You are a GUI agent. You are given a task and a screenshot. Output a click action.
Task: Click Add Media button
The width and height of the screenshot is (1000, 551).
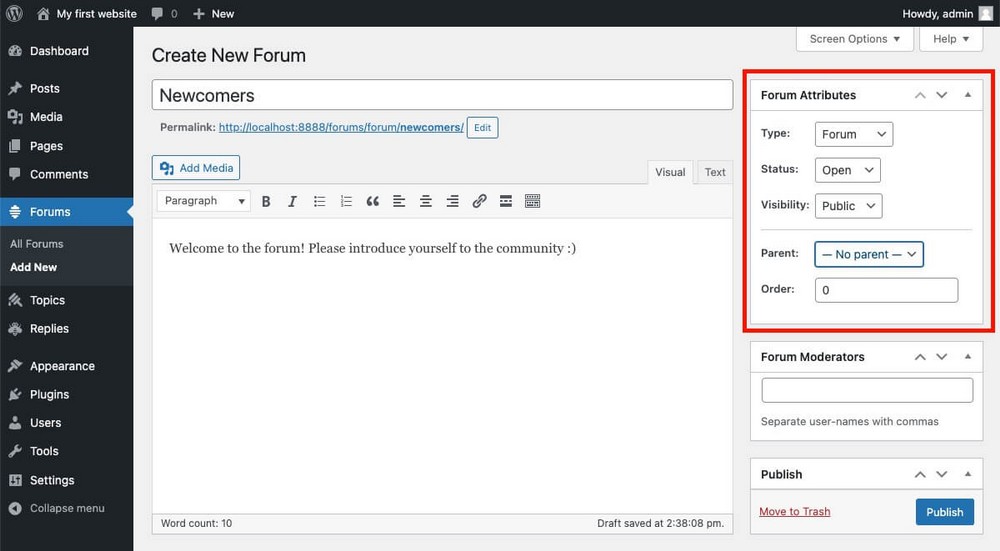(x=196, y=168)
